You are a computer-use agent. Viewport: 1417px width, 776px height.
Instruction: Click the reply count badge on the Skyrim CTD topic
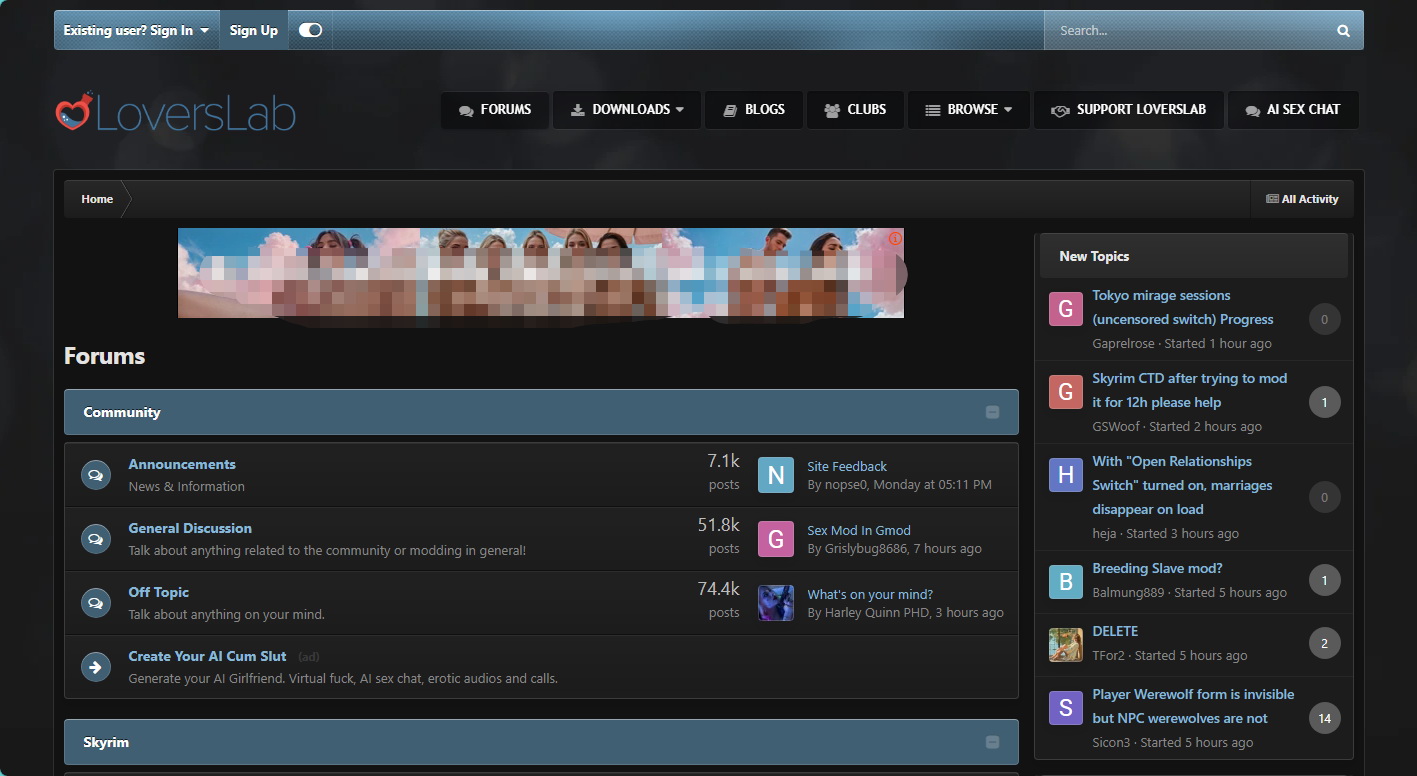coord(1325,403)
